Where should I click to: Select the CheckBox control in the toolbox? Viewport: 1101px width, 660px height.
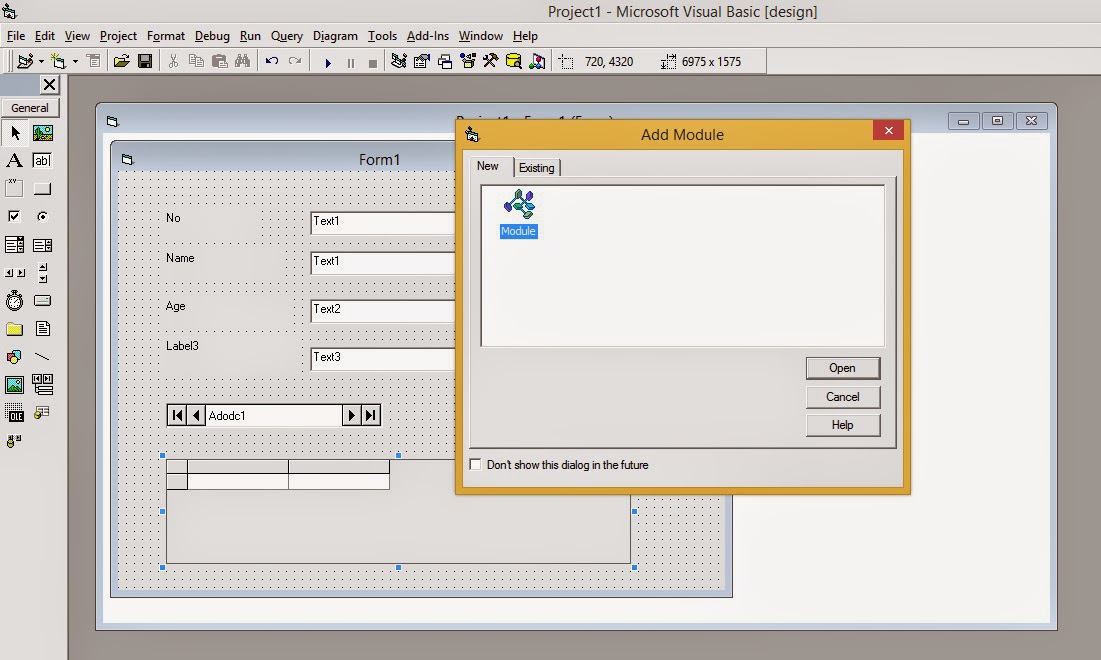[x=13, y=215]
